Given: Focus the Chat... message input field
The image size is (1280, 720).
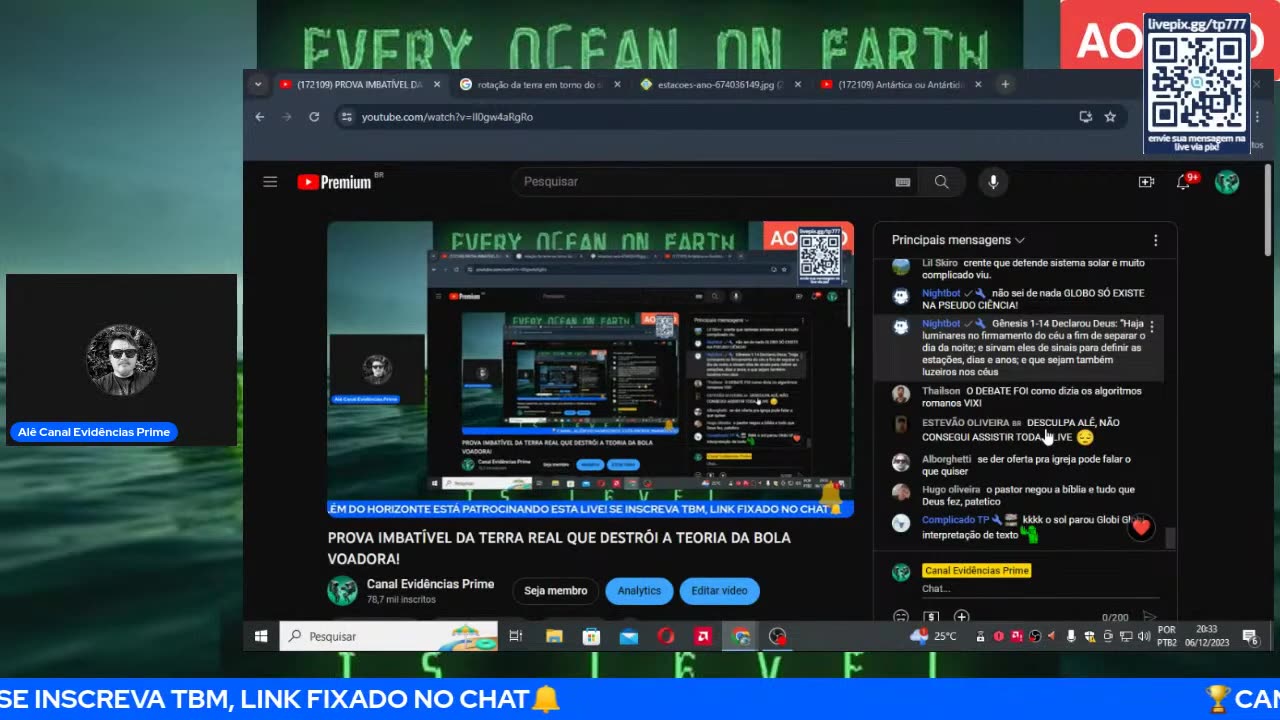Looking at the screenshot, I should pyautogui.click(x=1040, y=589).
